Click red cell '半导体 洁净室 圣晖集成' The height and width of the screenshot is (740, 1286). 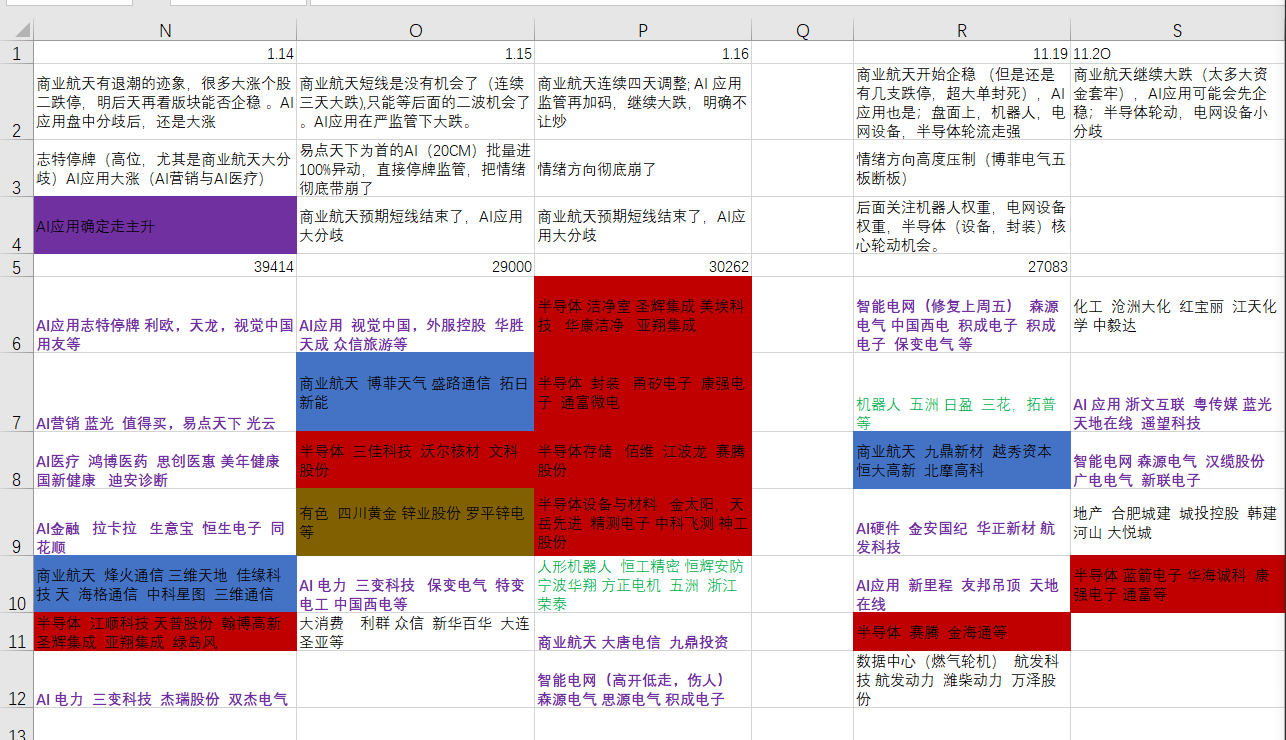coord(643,315)
